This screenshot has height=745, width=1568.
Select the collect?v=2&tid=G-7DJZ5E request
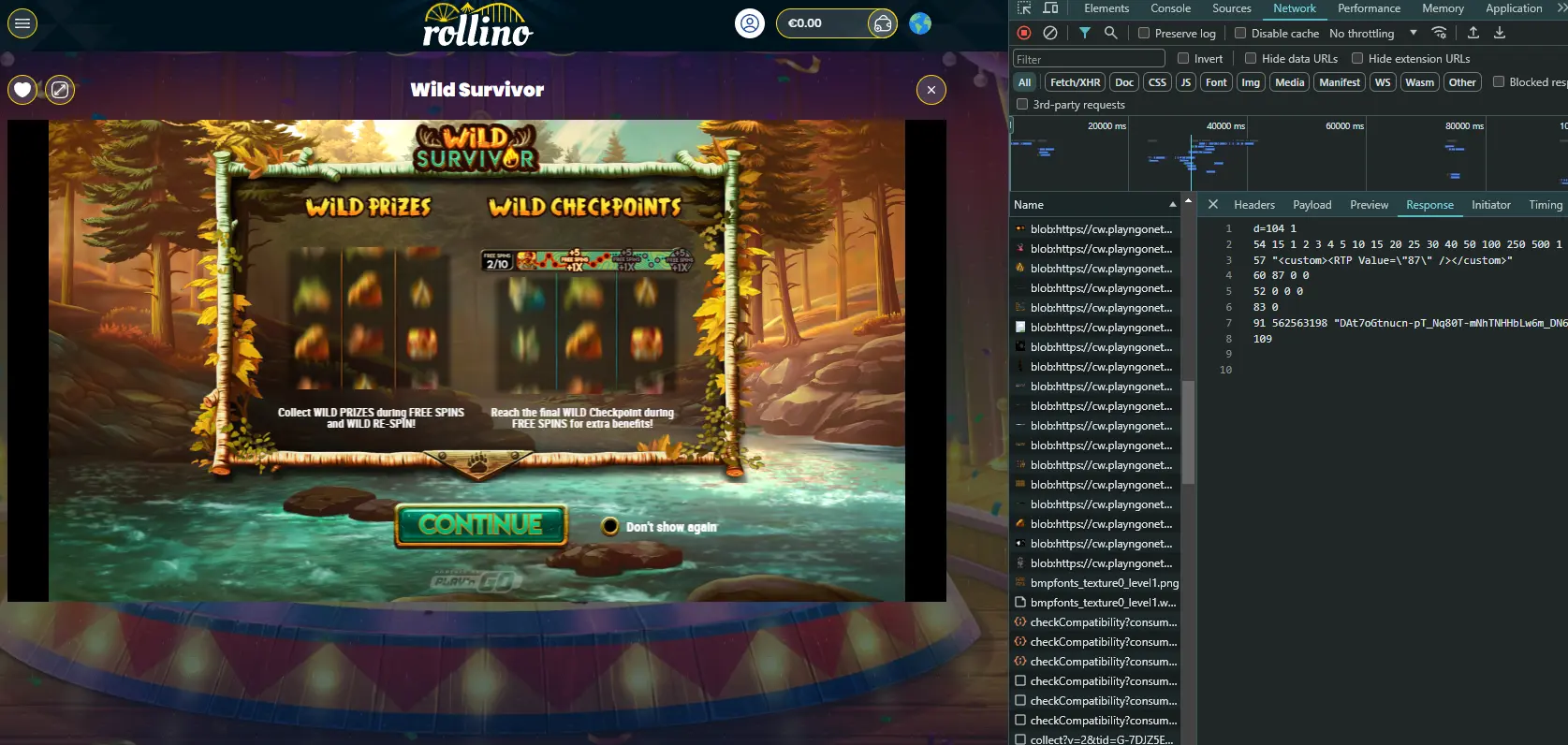point(1096,739)
